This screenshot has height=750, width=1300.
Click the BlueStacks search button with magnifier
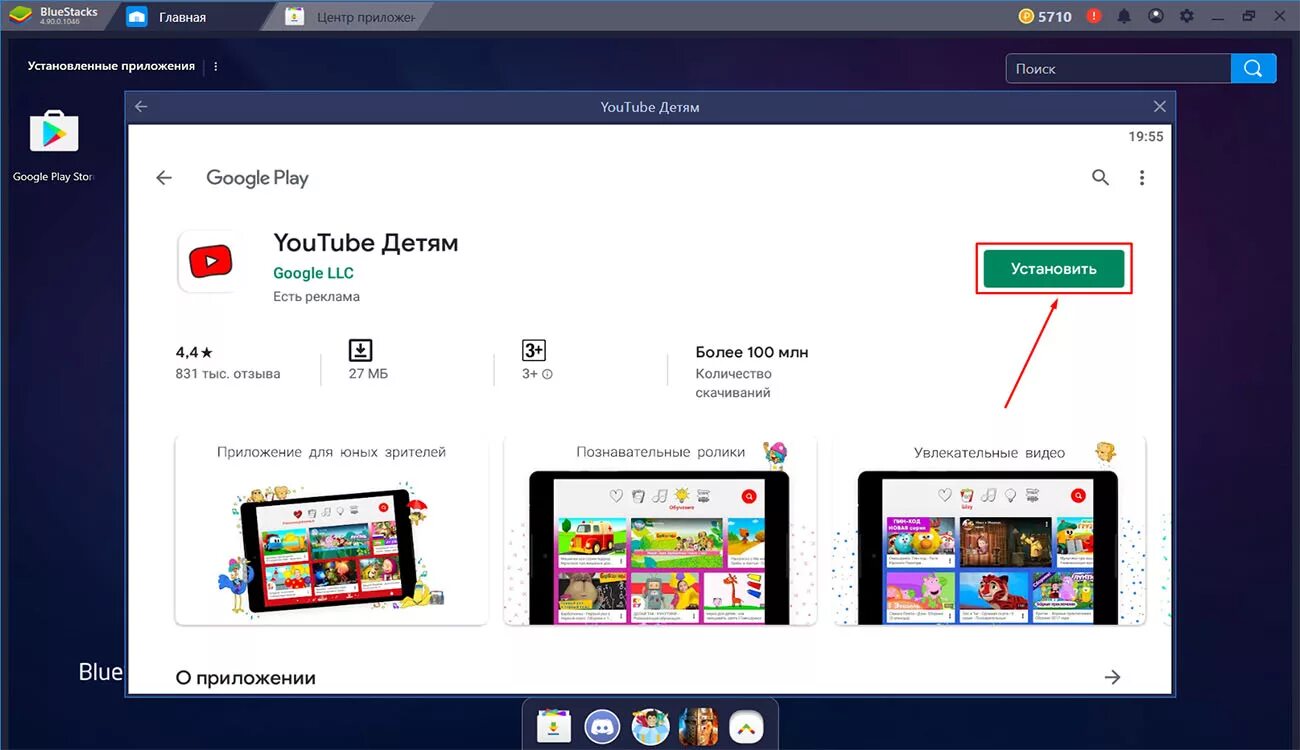1254,68
